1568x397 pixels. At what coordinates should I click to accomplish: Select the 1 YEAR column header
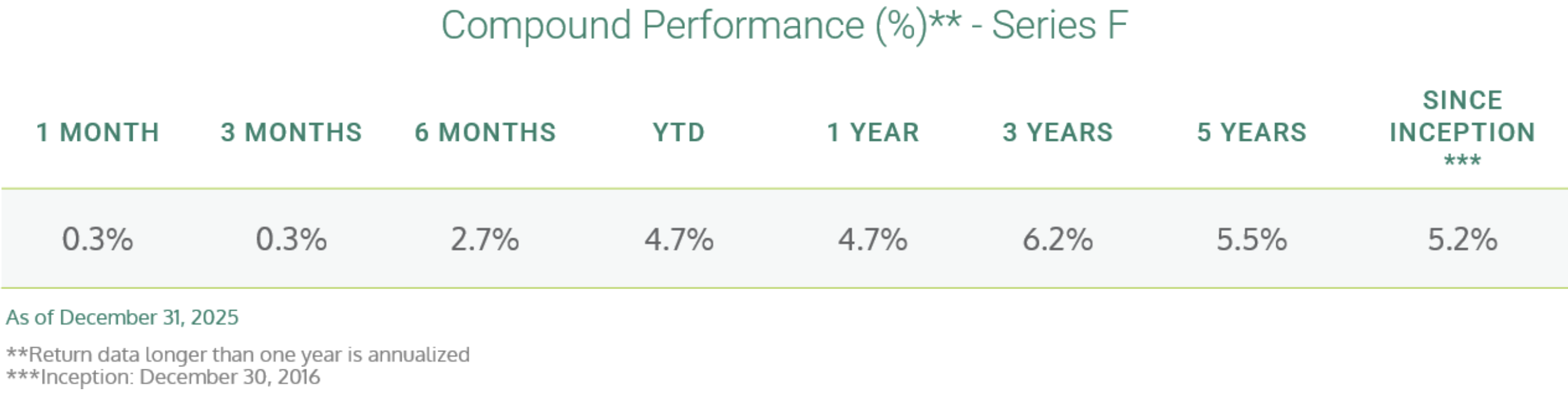[x=873, y=133]
